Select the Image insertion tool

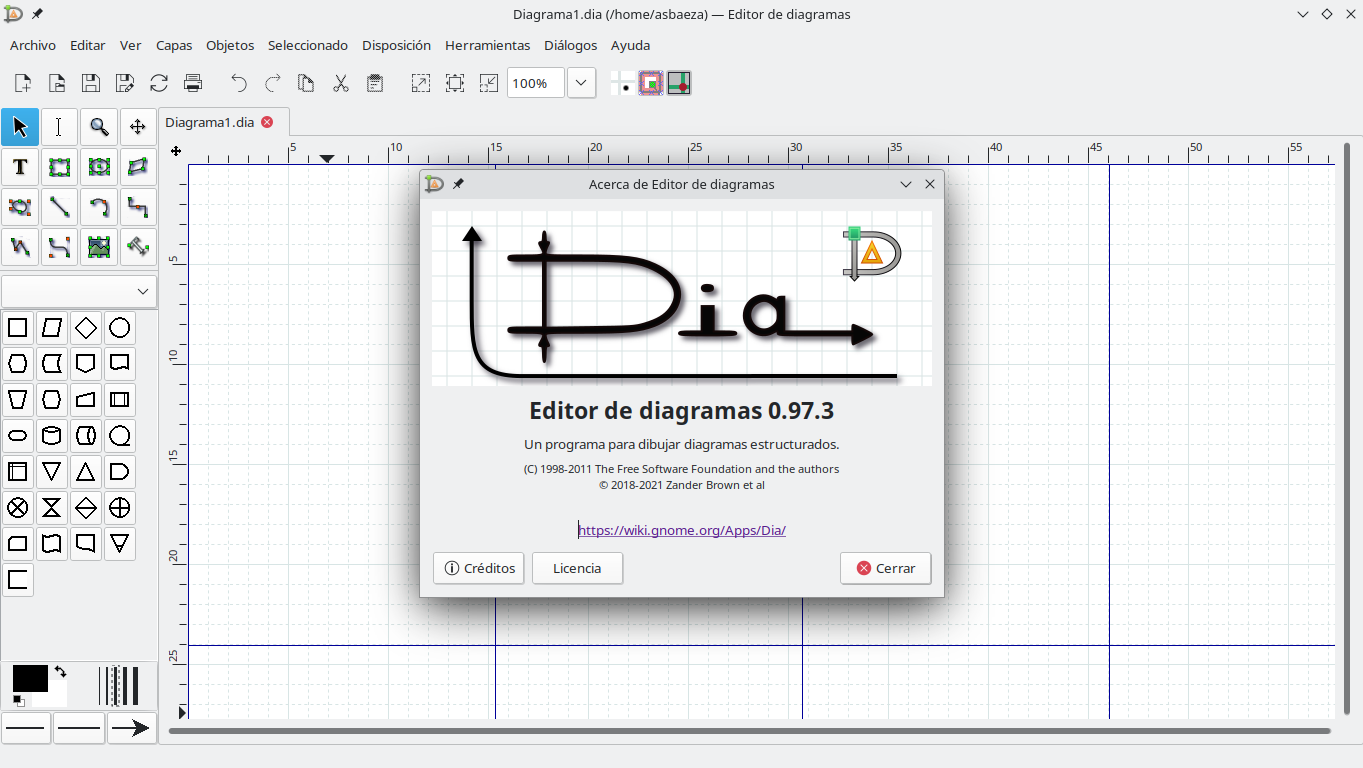(99, 247)
